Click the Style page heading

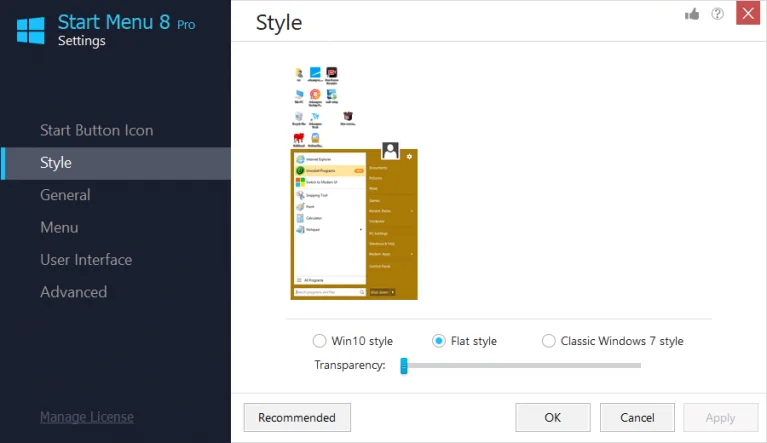pos(279,23)
